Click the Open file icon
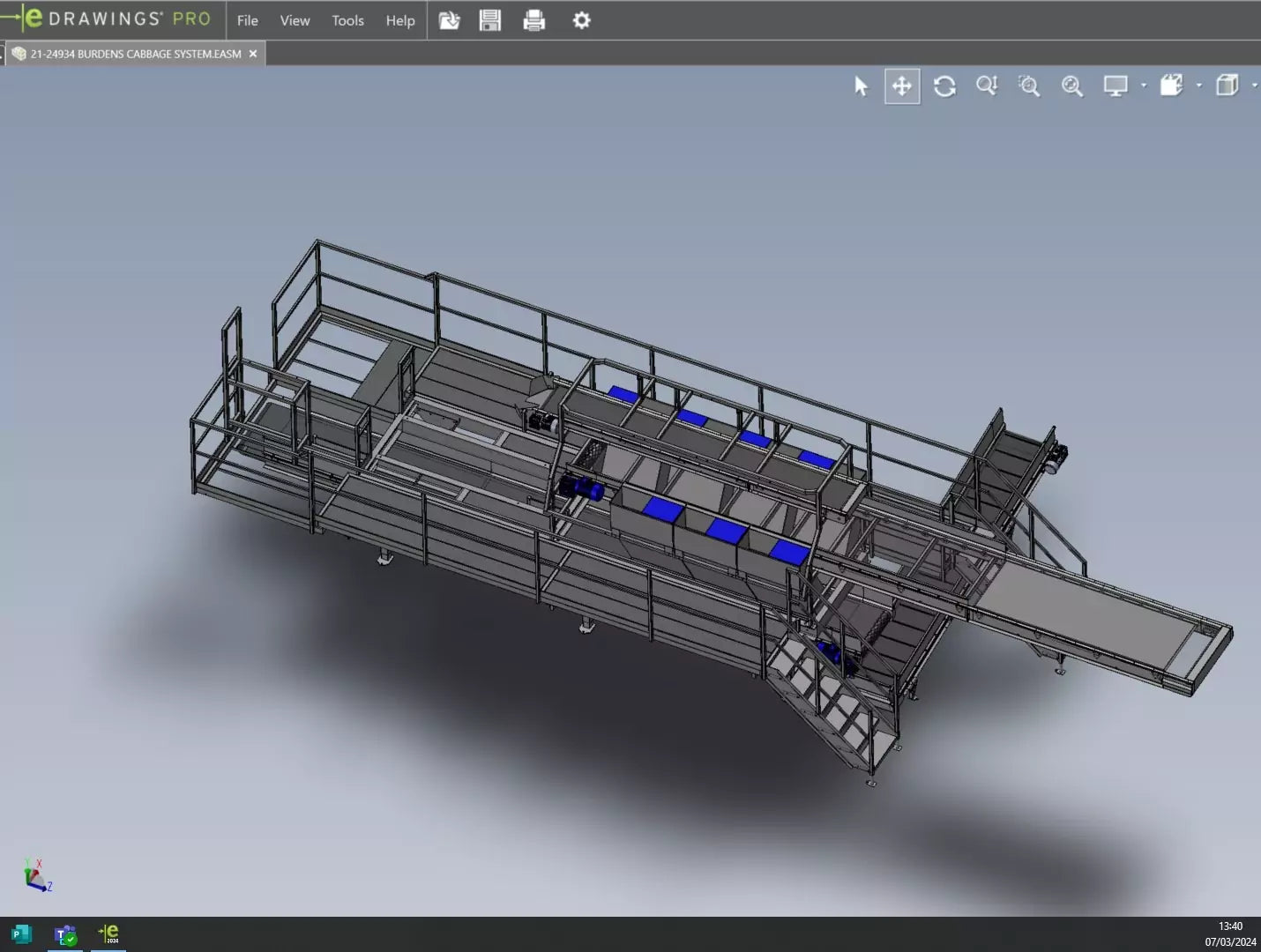Image resolution: width=1261 pixels, height=952 pixels. pyautogui.click(x=450, y=20)
